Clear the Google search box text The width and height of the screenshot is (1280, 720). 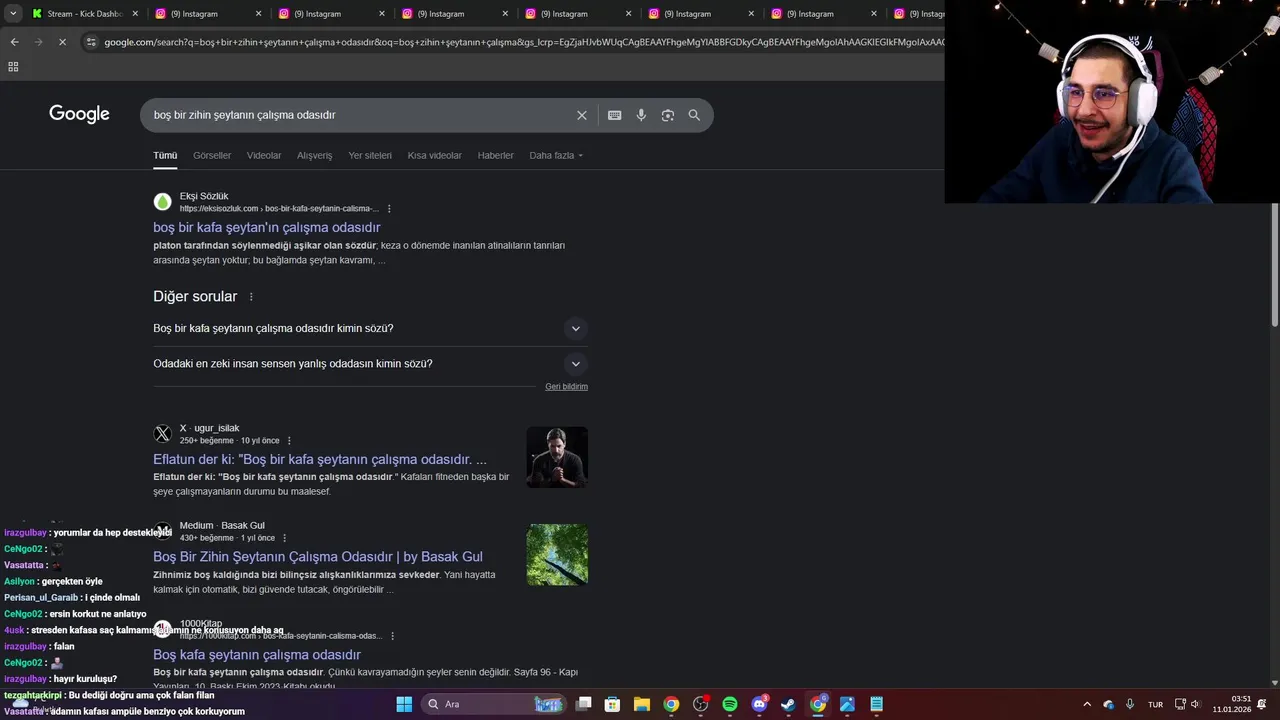pos(581,115)
